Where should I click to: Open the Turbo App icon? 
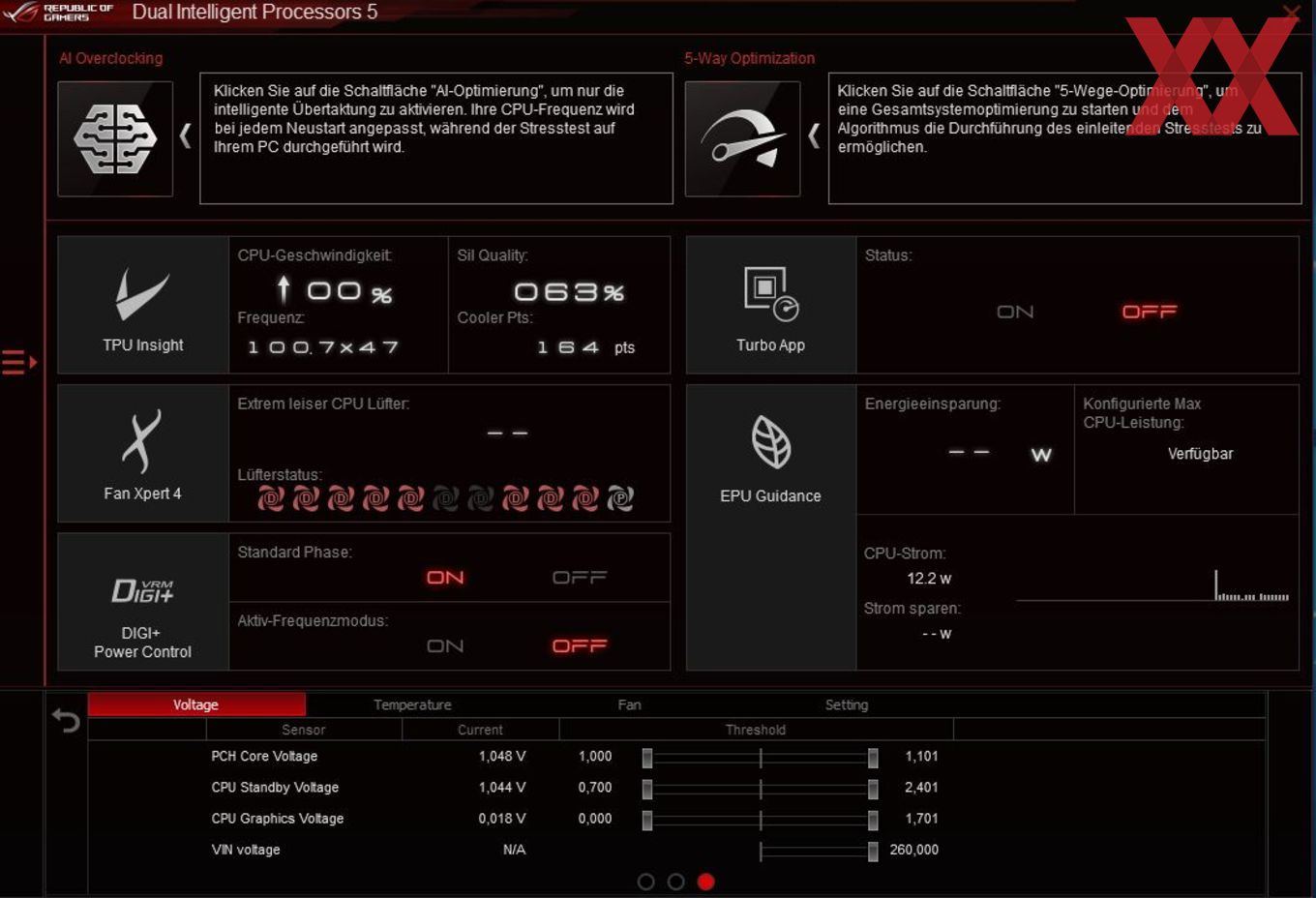coord(771,305)
